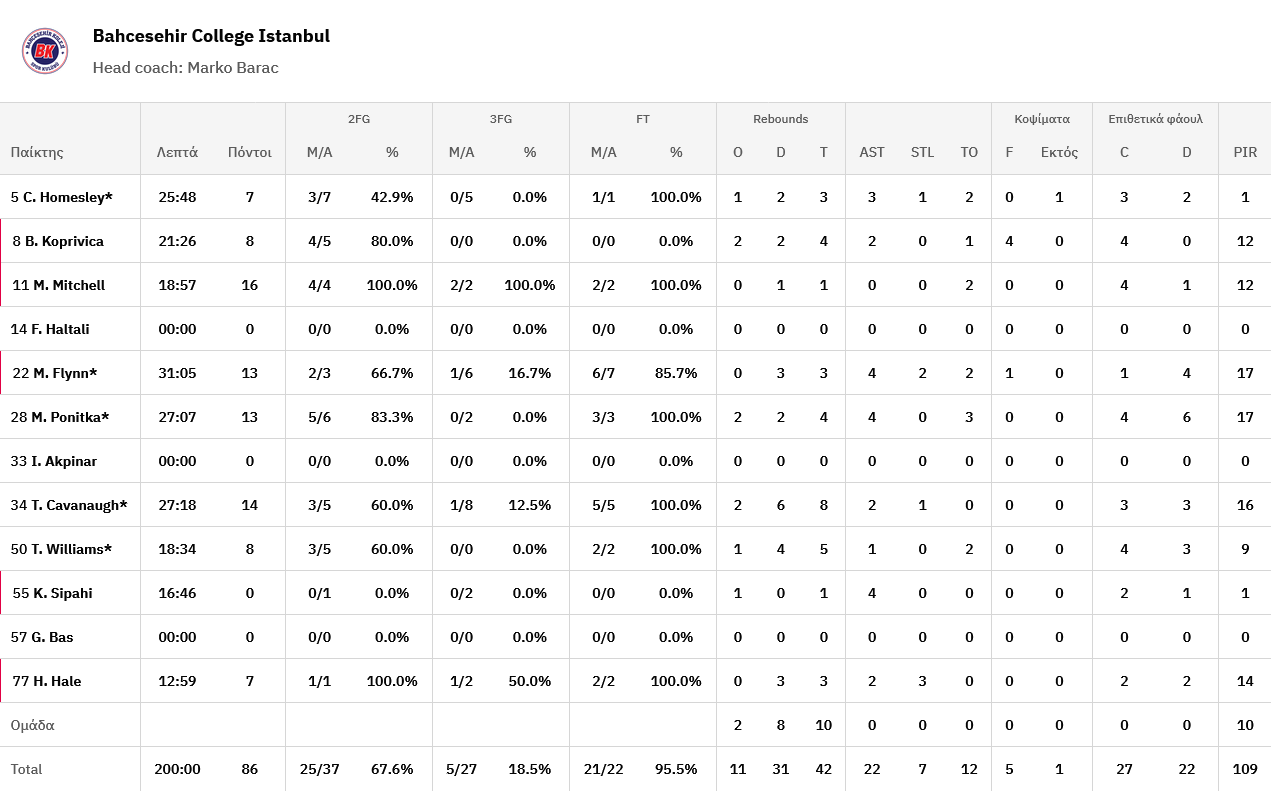Image resolution: width=1271 pixels, height=791 pixels.
Task: Click the Bahcesehir College team logo
Action: (x=45, y=51)
